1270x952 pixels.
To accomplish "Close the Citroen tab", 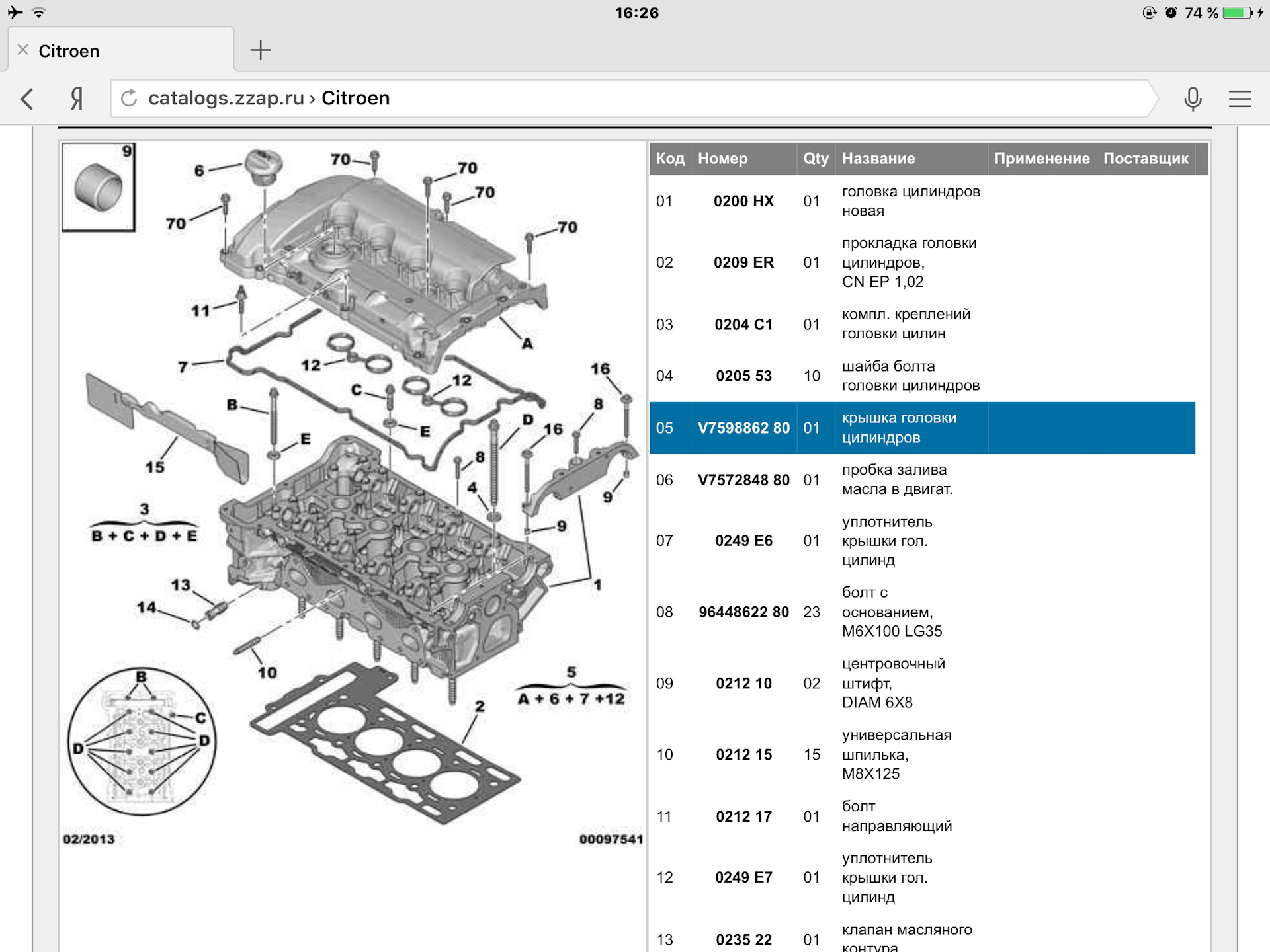I will point(23,50).
